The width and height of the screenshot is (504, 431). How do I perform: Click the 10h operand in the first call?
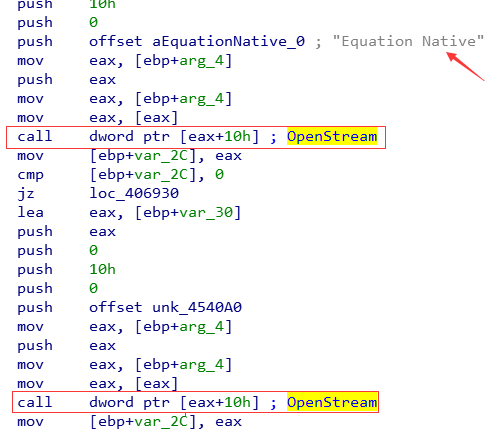tap(237, 136)
